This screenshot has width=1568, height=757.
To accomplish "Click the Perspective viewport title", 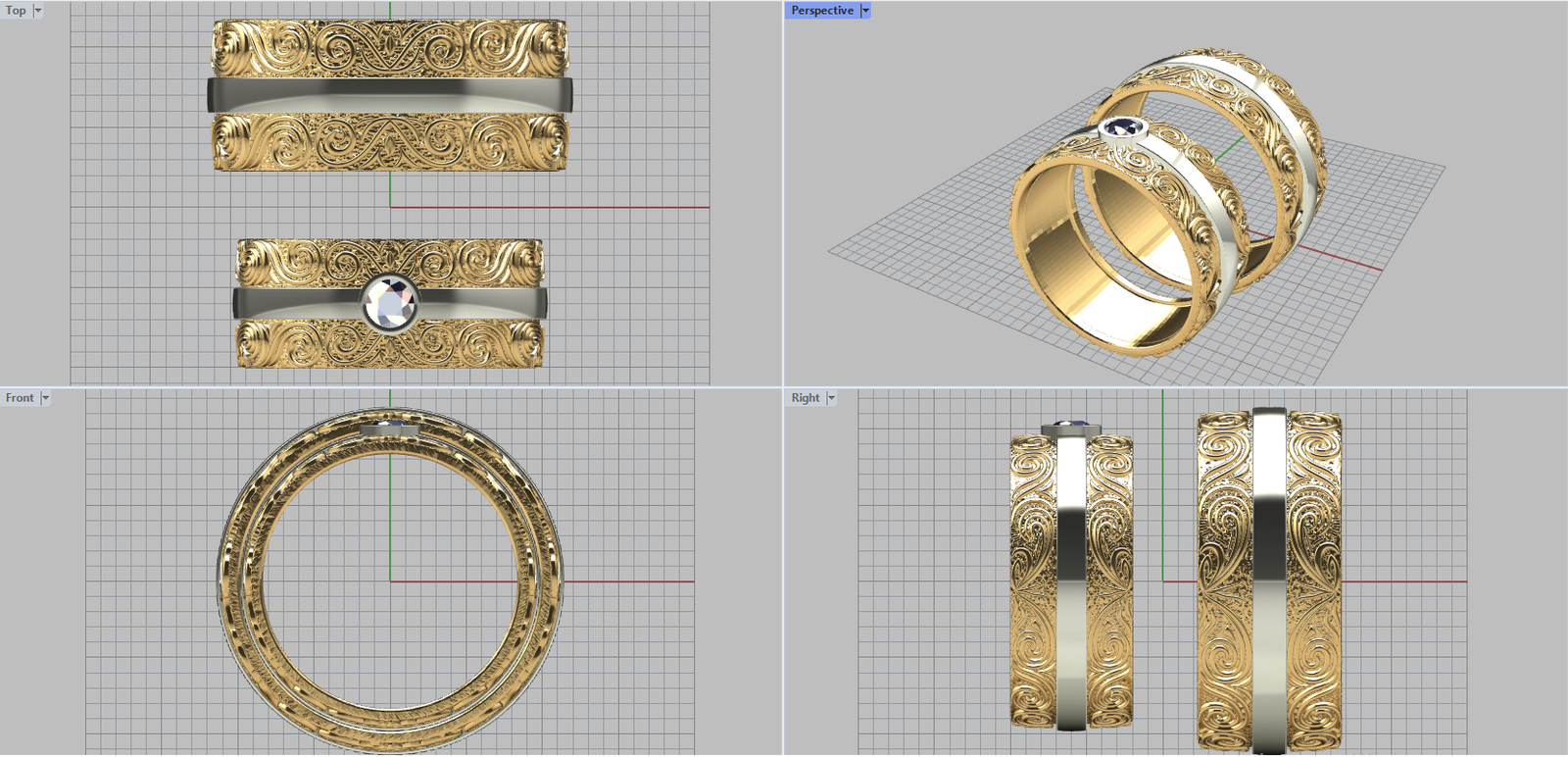I will pyautogui.click(x=821, y=11).
